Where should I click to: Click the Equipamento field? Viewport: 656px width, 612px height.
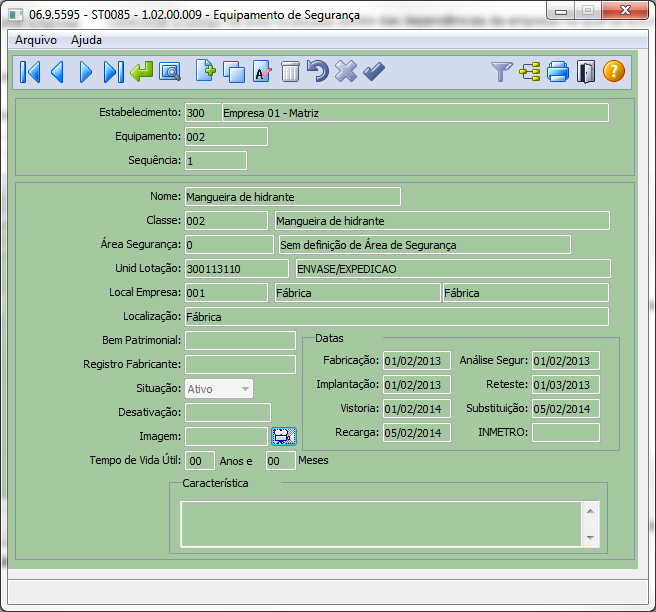point(226,137)
